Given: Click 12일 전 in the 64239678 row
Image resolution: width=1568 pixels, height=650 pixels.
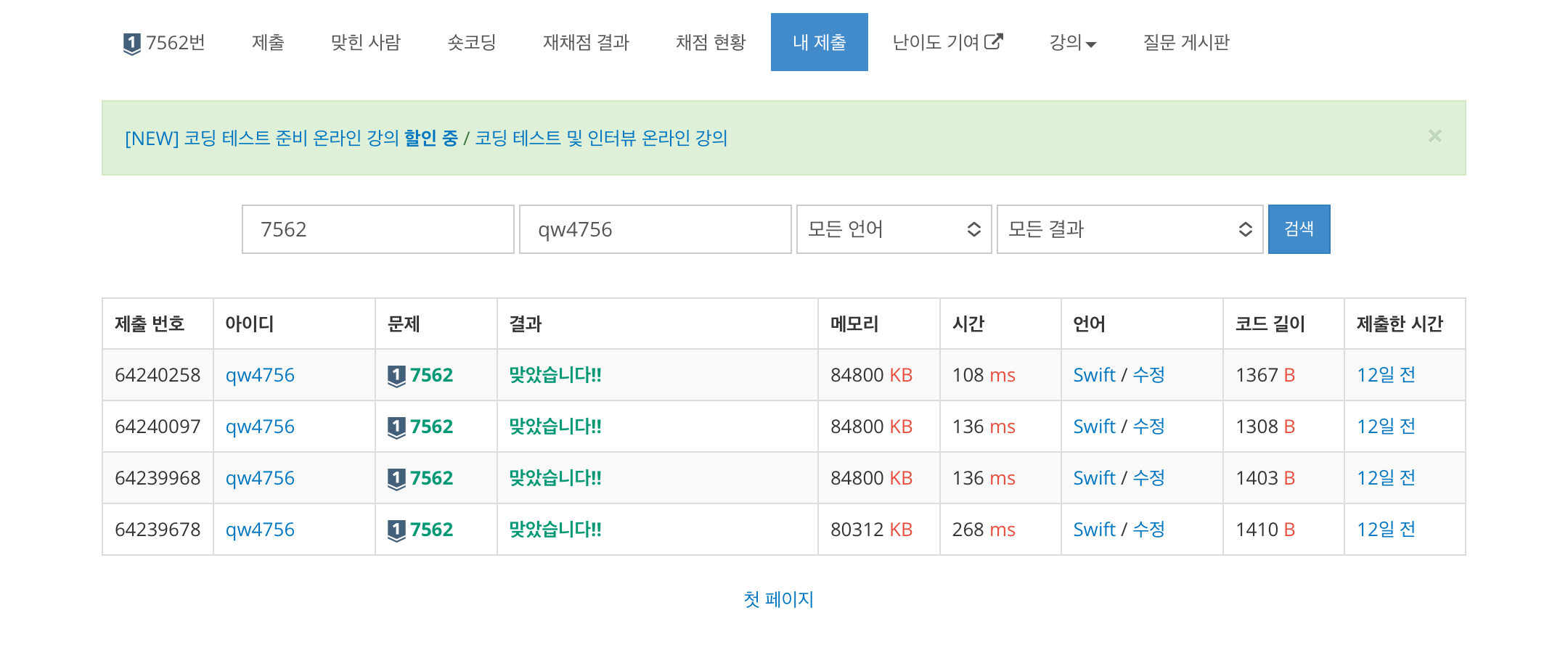Looking at the screenshot, I should coord(1386,530).
